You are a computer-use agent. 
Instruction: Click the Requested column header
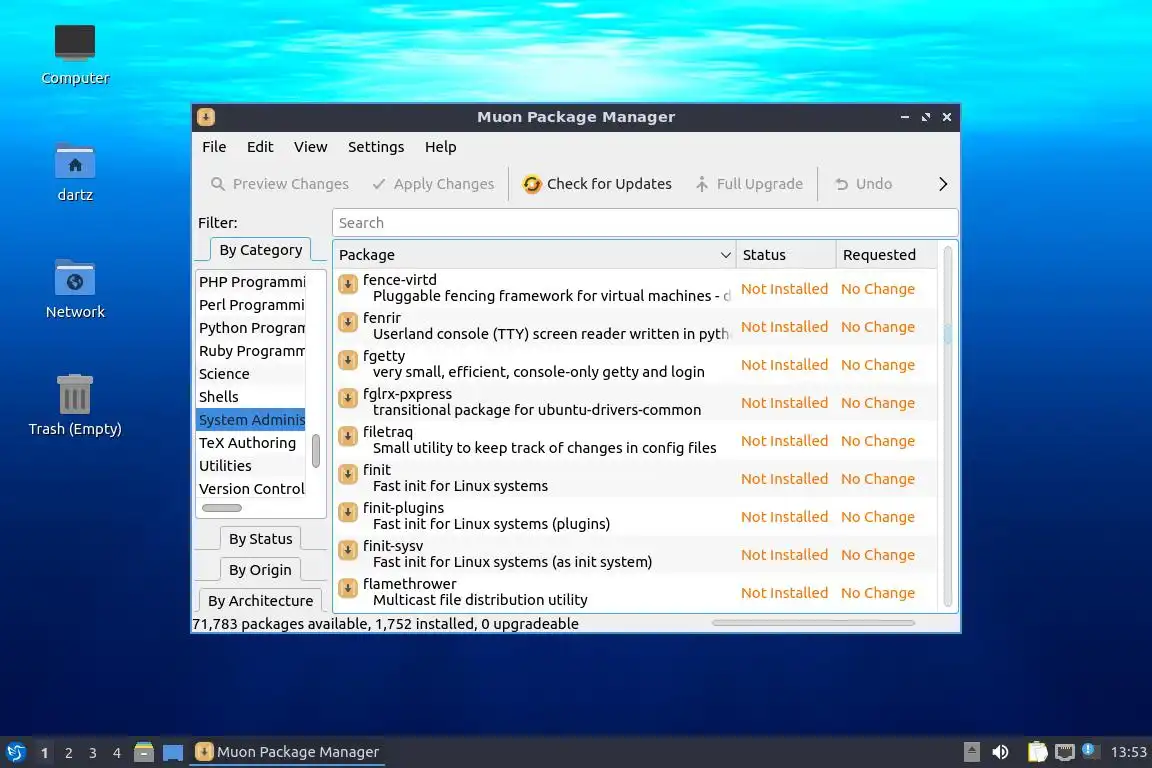[x=887, y=255]
